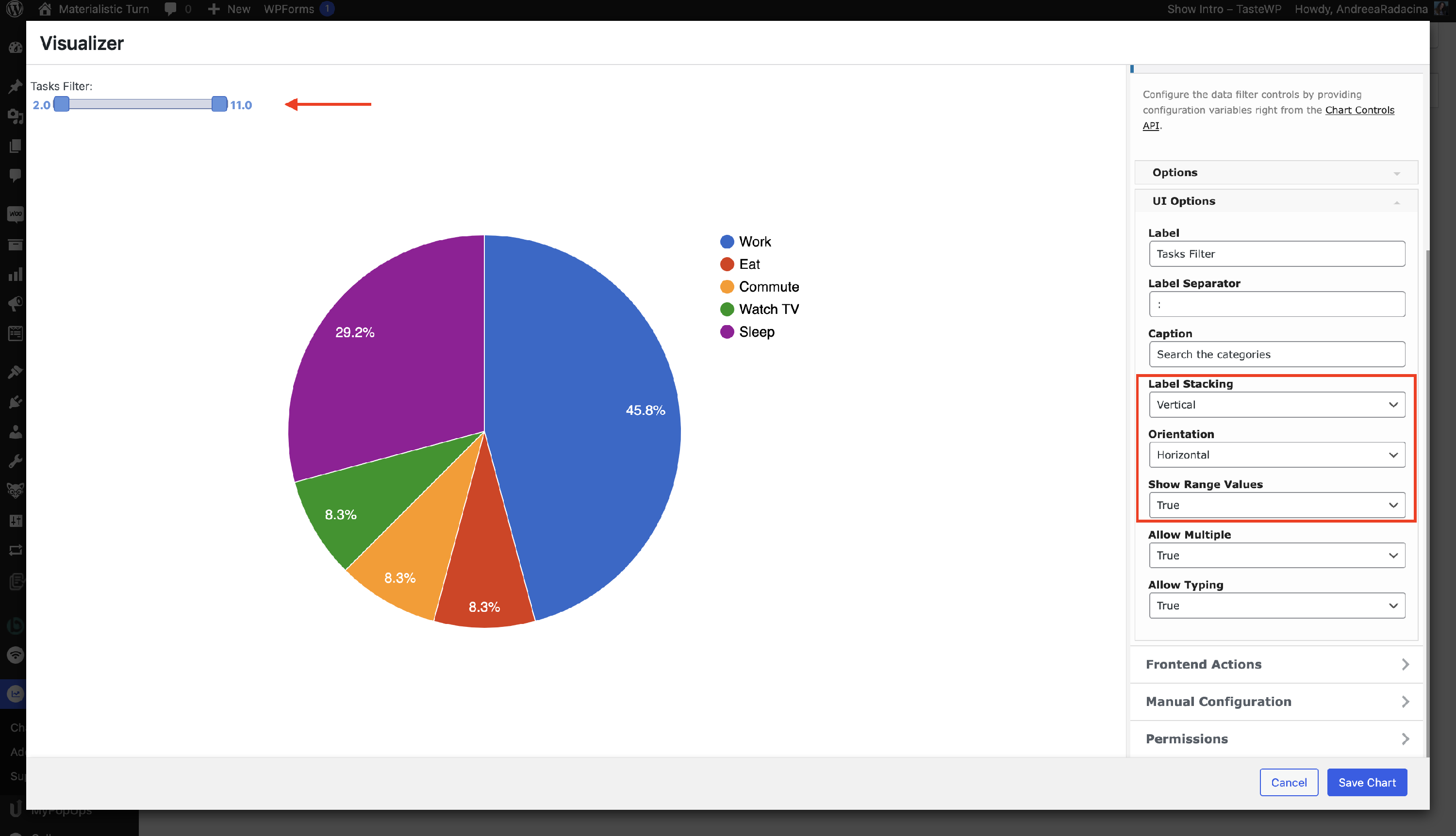Save the chart with Save Chart button
This screenshot has height=836, width=1456.
pyautogui.click(x=1367, y=782)
